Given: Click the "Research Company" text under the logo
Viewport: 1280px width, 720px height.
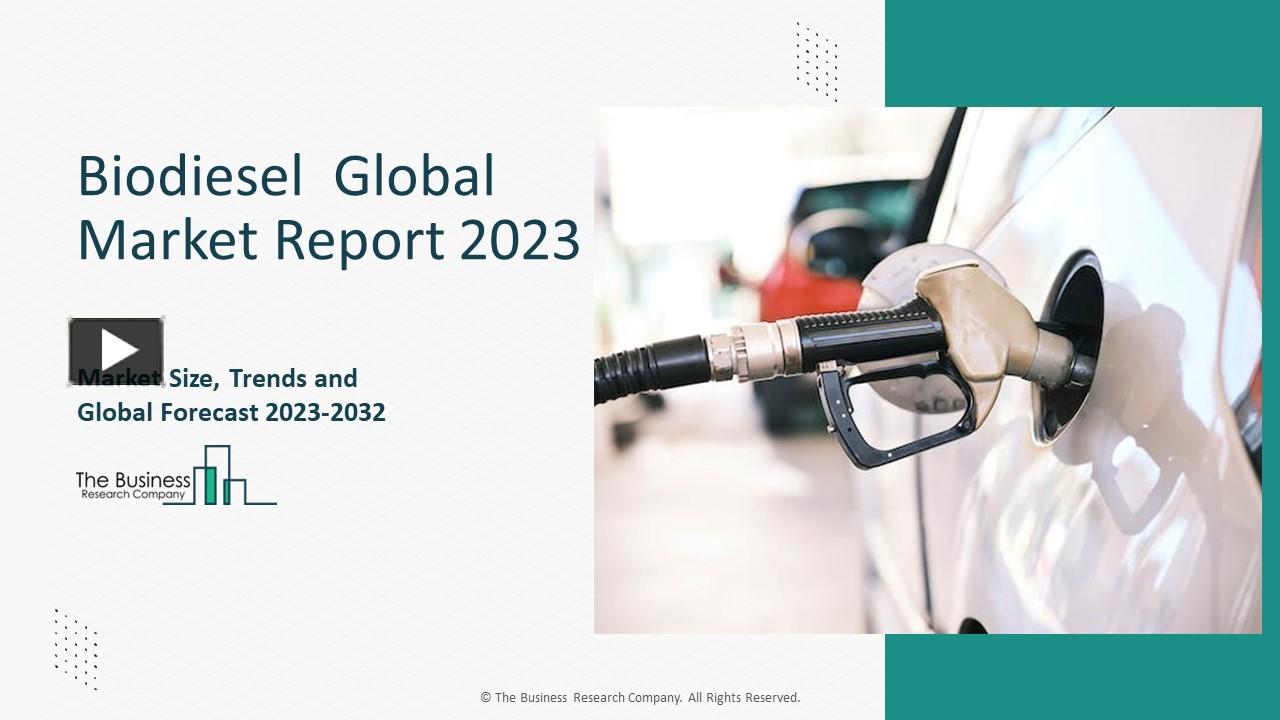Looking at the screenshot, I should coord(132,495).
